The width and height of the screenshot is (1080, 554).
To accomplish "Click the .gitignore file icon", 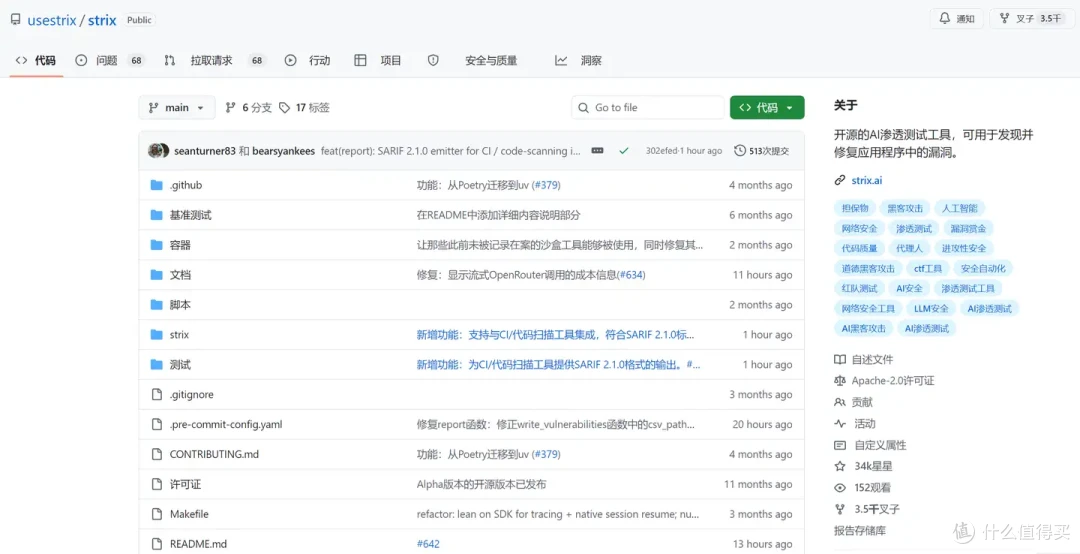I will (x=156, y=395).
